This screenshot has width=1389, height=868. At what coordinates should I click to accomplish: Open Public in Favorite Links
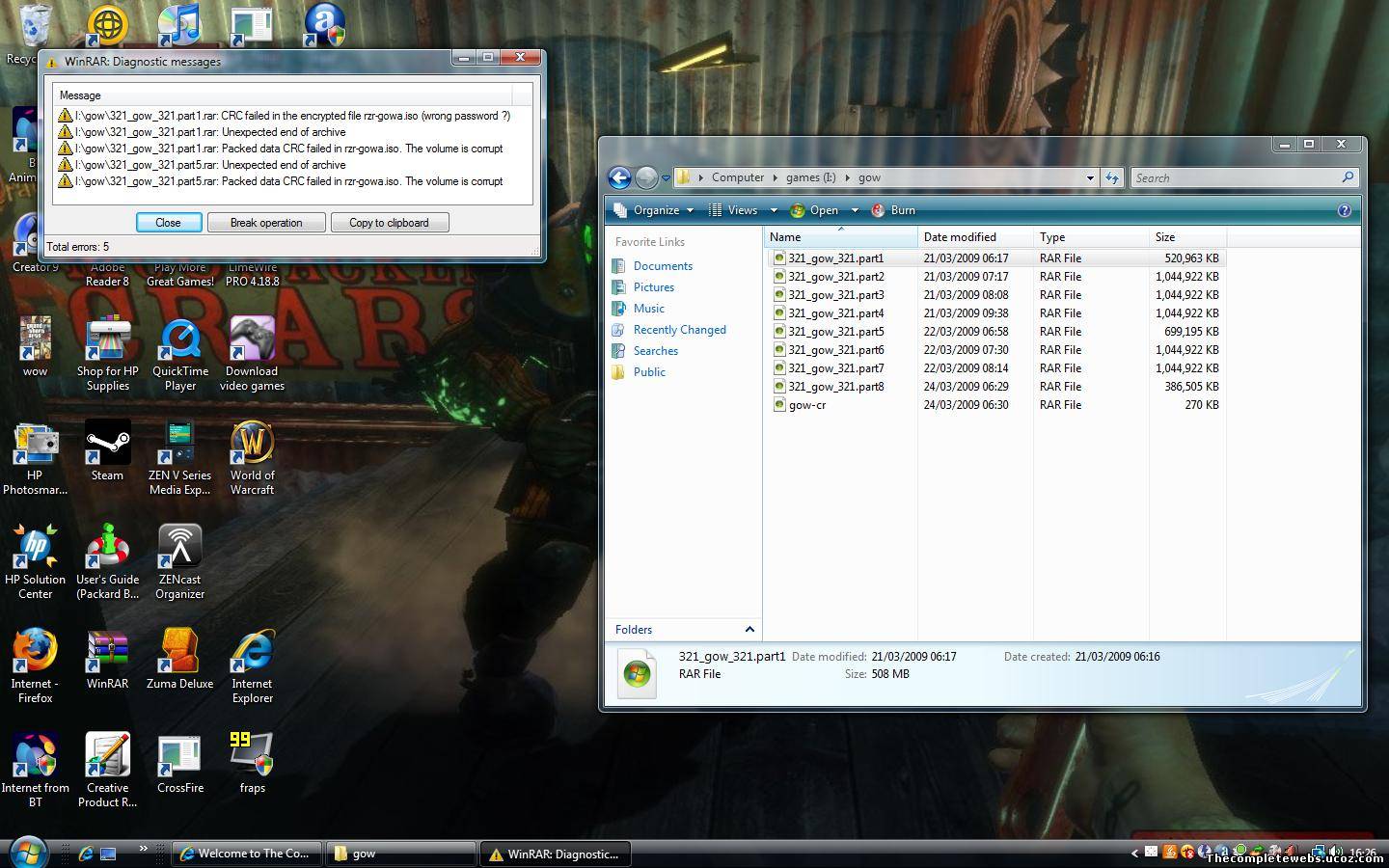coord(649,372)
